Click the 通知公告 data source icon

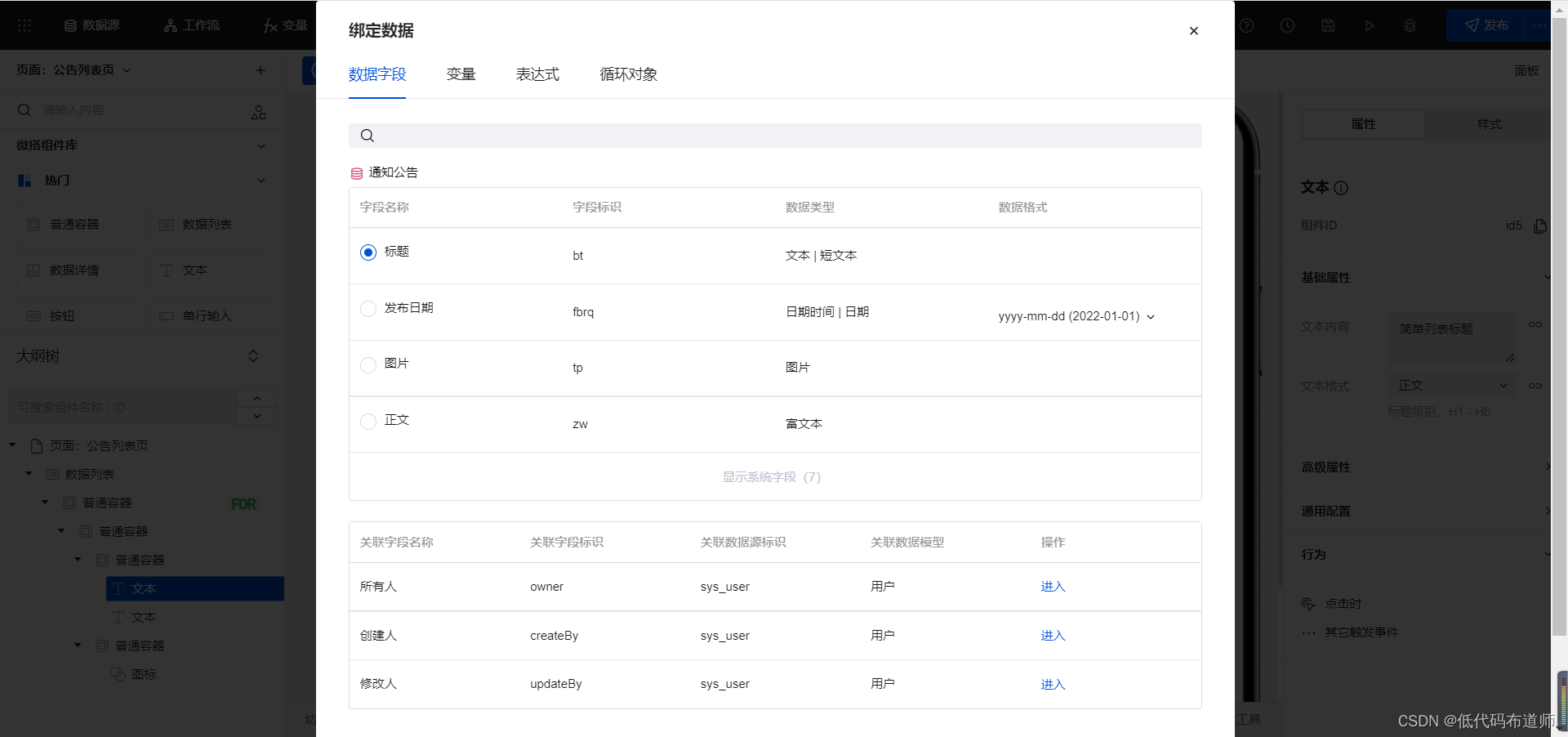357,173
